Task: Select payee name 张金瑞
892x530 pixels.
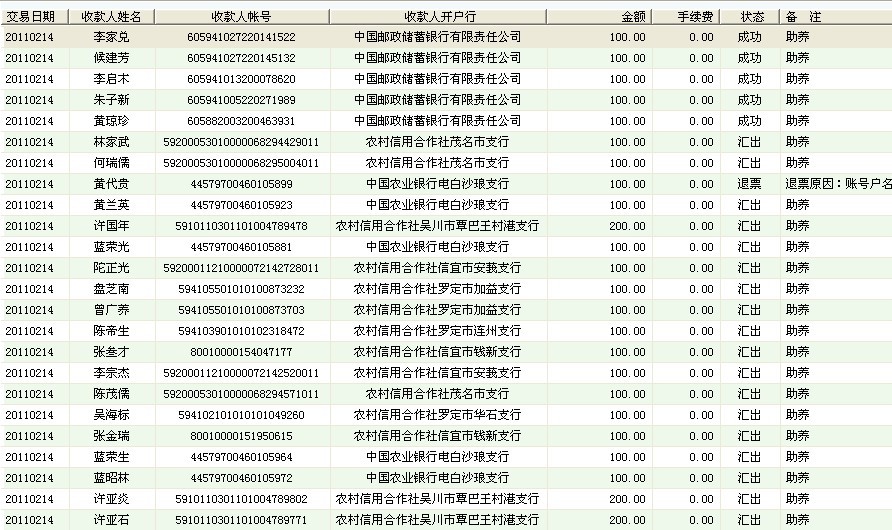Action: (x=112, y=436)
